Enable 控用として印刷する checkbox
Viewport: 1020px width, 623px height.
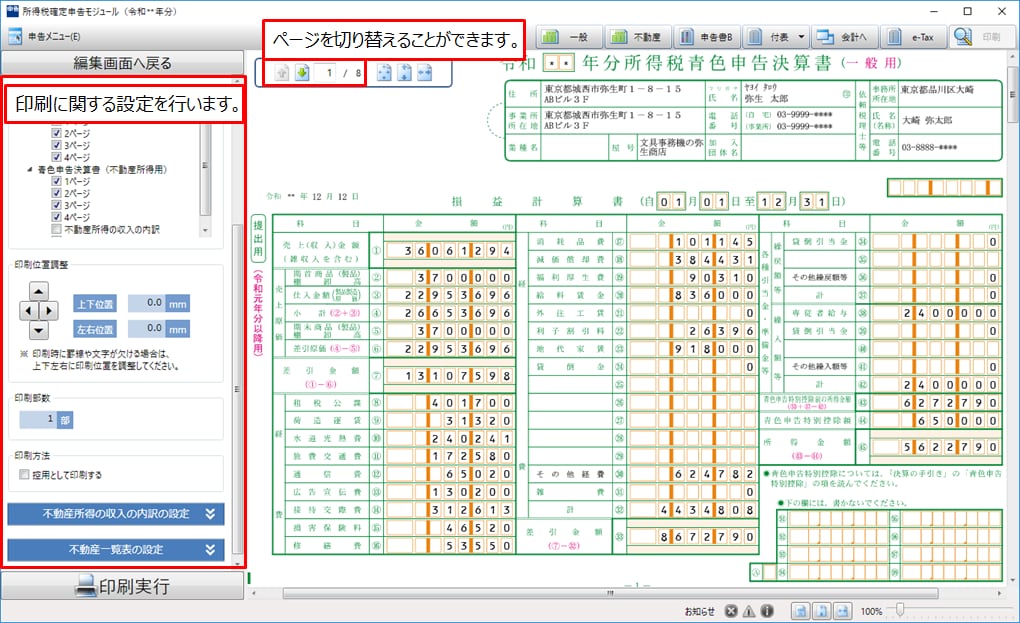tap(24, 474)
